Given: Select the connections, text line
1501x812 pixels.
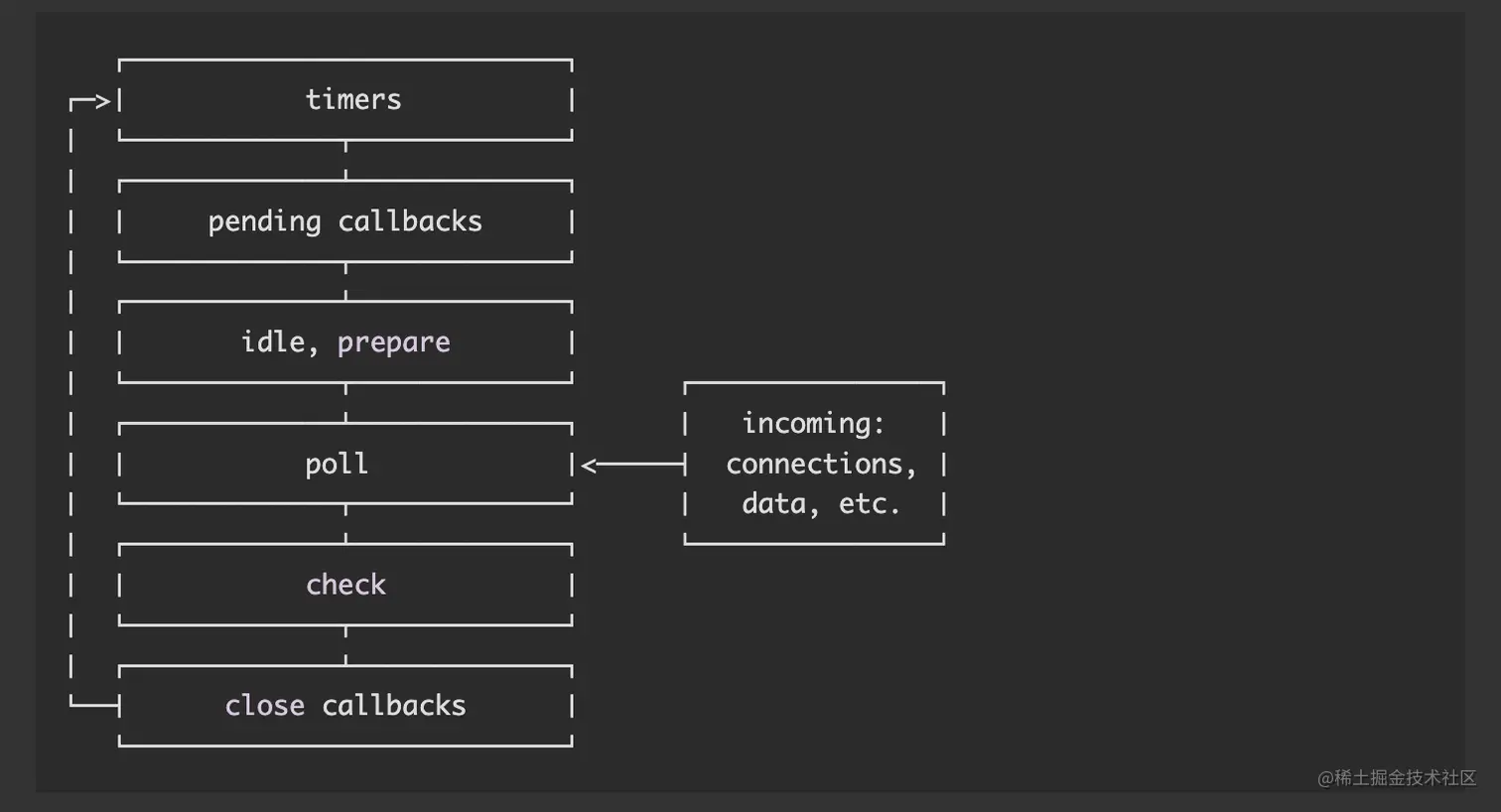Looking at the screenshot, I should [x=821, y=464].
